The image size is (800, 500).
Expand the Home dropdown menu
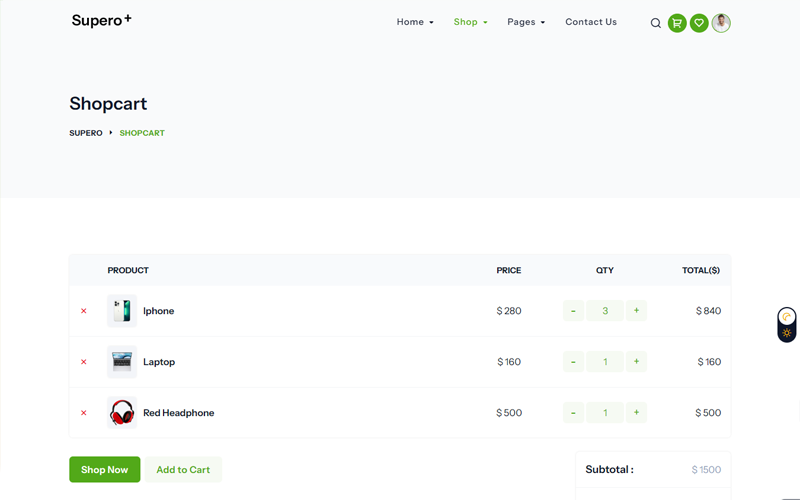click(415, 22)
